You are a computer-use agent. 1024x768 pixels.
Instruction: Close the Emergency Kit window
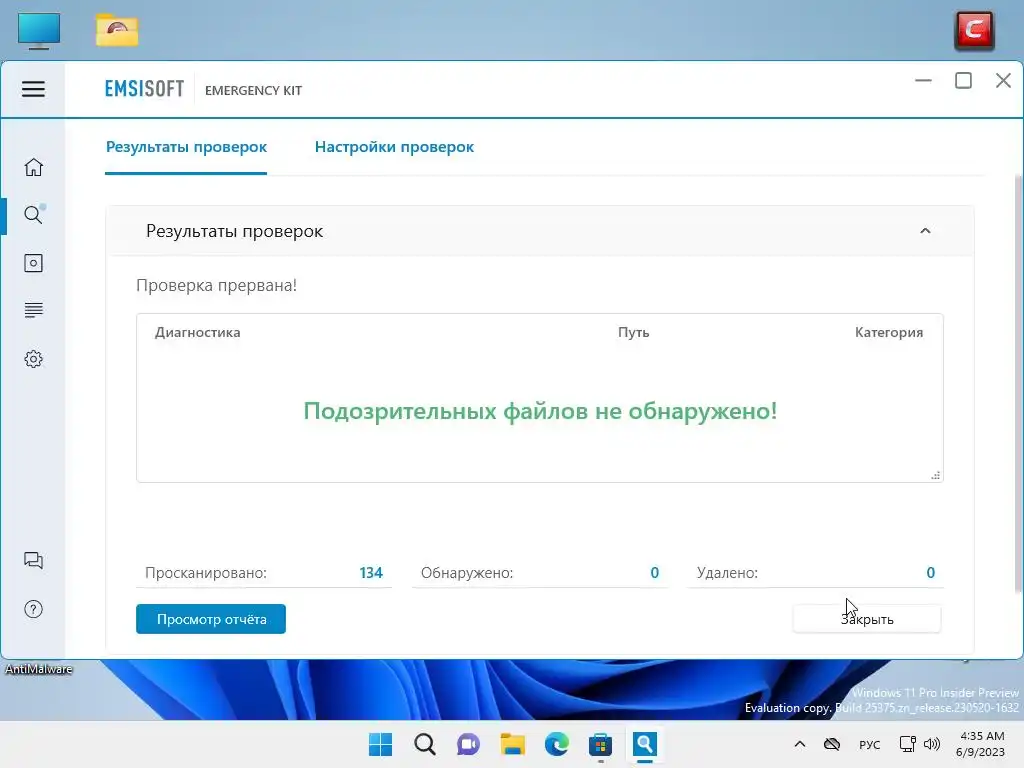click(1003, 81)
